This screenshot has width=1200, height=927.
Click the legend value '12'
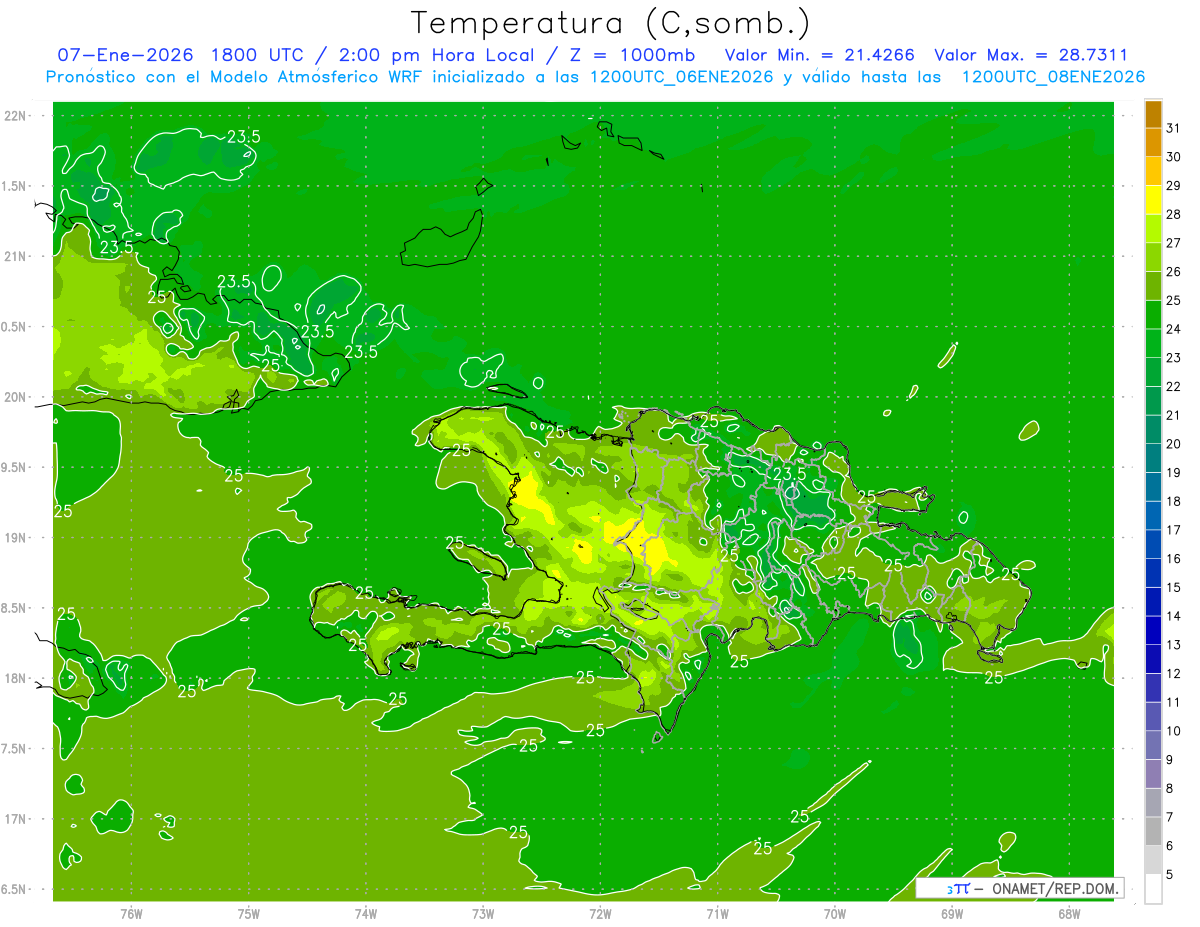tap(1174, 674)
